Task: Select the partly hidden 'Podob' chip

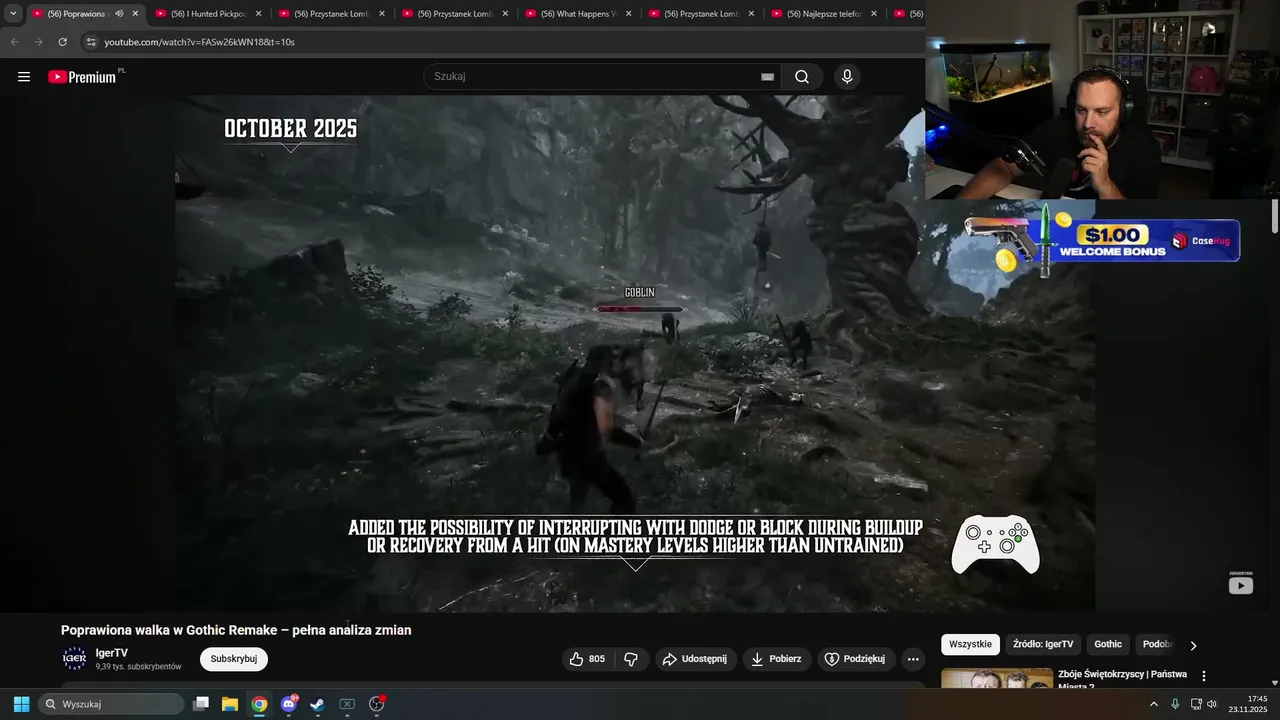Action: [1157, 644]
